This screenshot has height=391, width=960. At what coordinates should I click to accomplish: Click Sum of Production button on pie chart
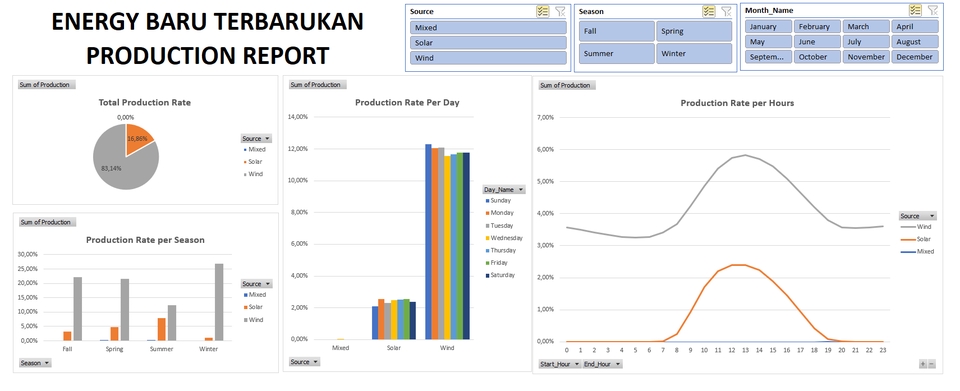[47, 85]
